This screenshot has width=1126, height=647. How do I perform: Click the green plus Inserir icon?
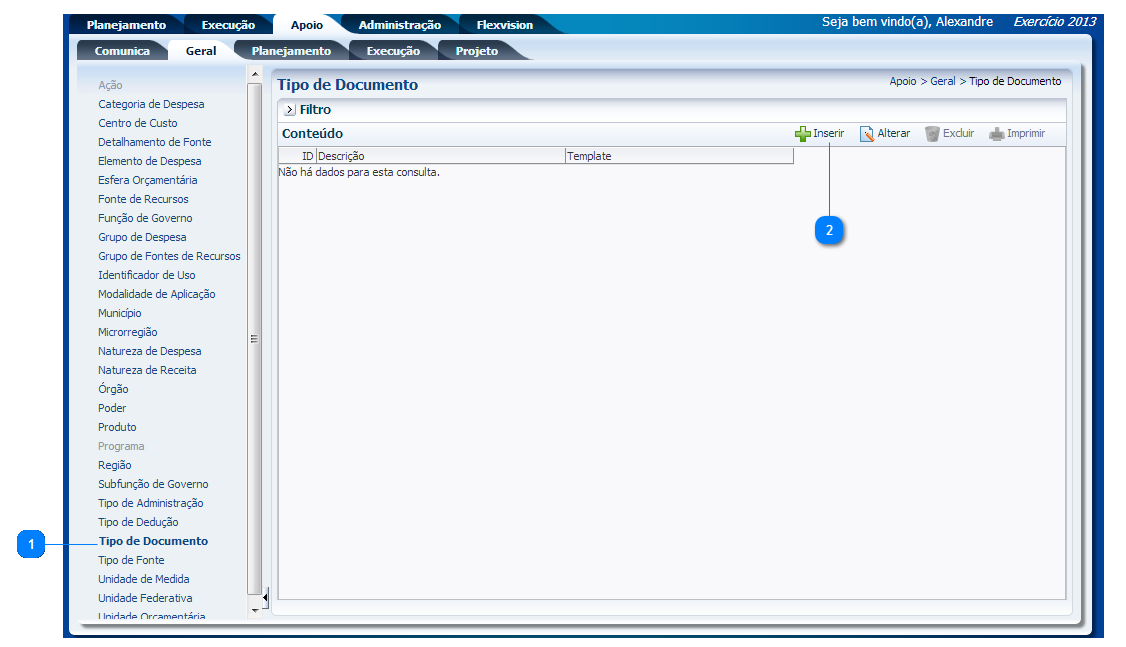(x=802, y=134)
